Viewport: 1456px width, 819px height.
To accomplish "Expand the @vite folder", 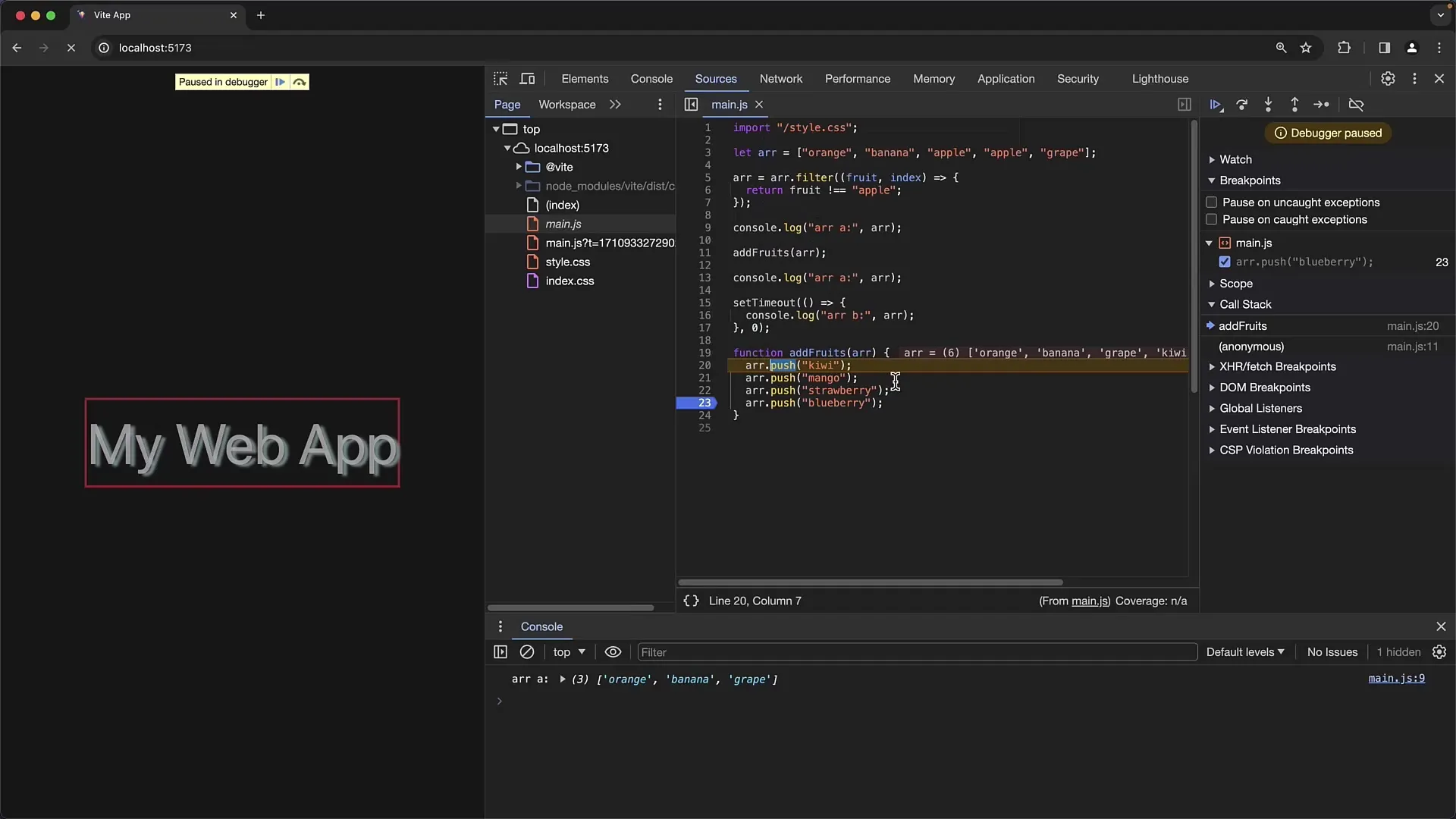I will point(519,167).
